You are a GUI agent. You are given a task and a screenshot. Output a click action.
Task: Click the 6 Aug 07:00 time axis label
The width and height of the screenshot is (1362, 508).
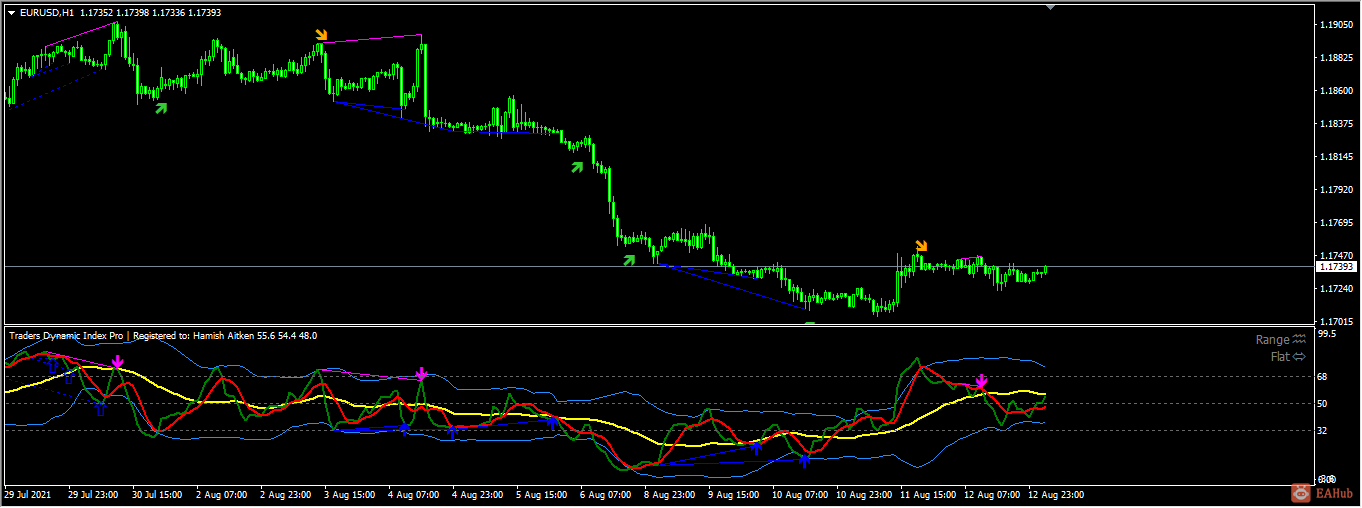[x=605, y=495]
